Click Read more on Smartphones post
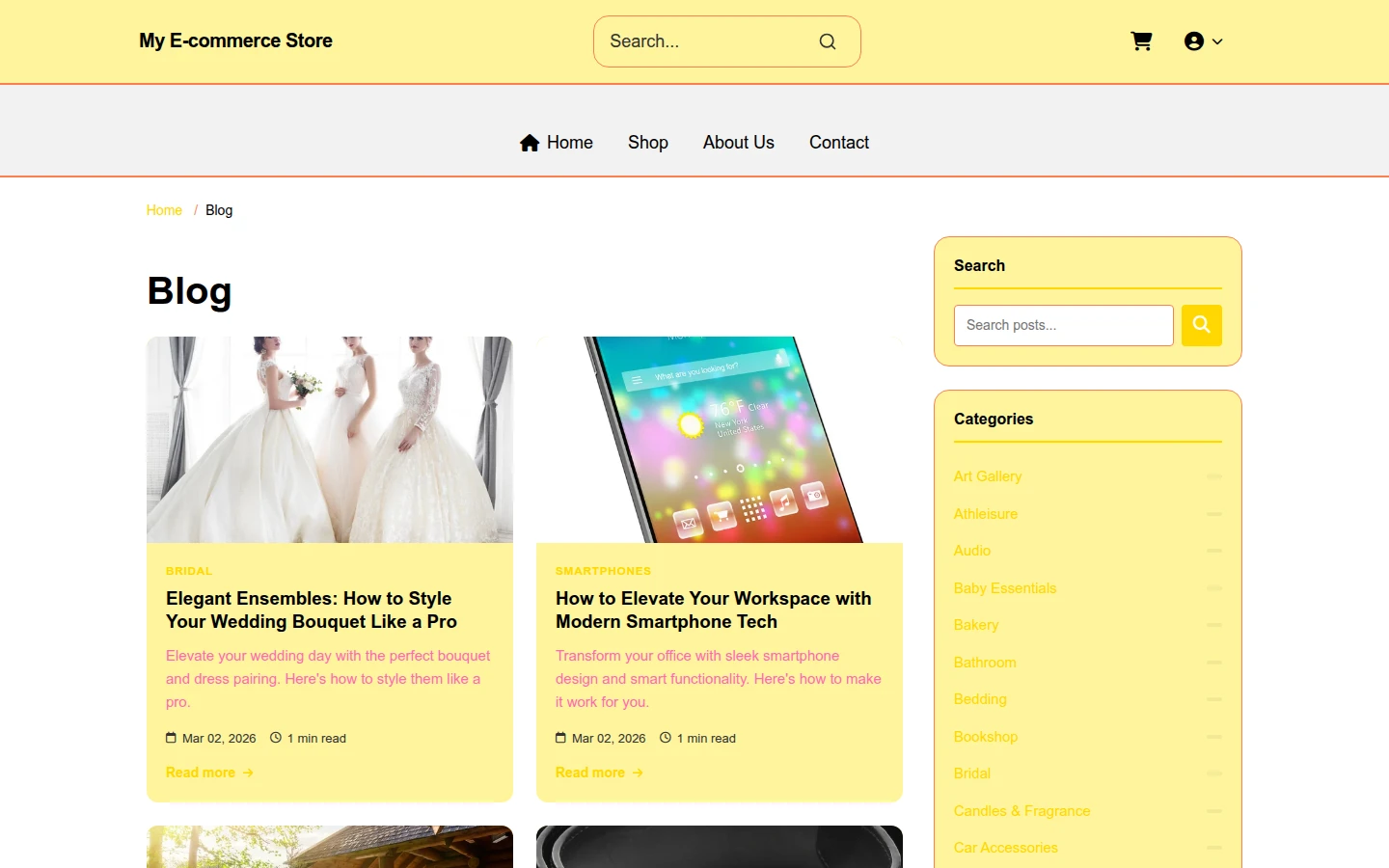 (599, 773)
